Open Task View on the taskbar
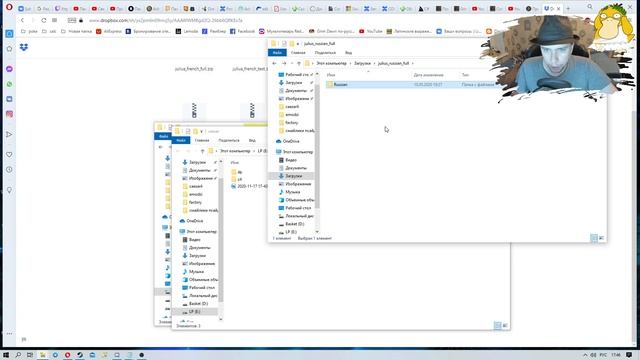Image resolution: width=640 pixels, height=360 pixels. coord(30,355)
